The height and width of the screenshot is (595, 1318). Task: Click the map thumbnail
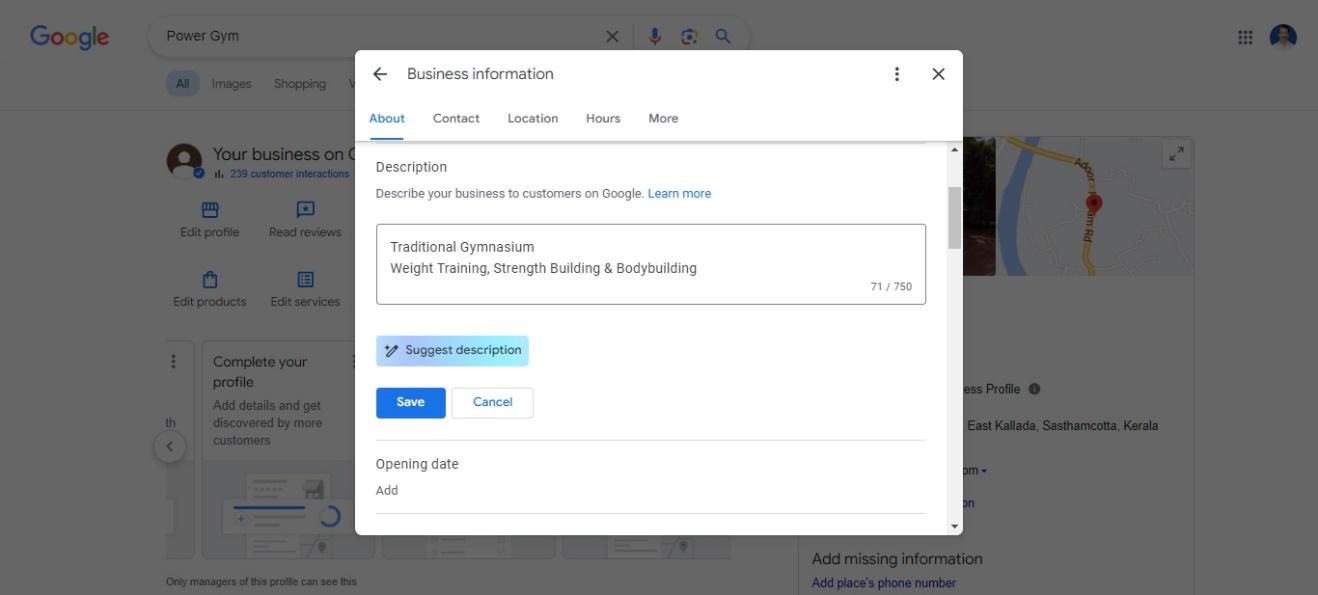click(x=1095, y=207)
